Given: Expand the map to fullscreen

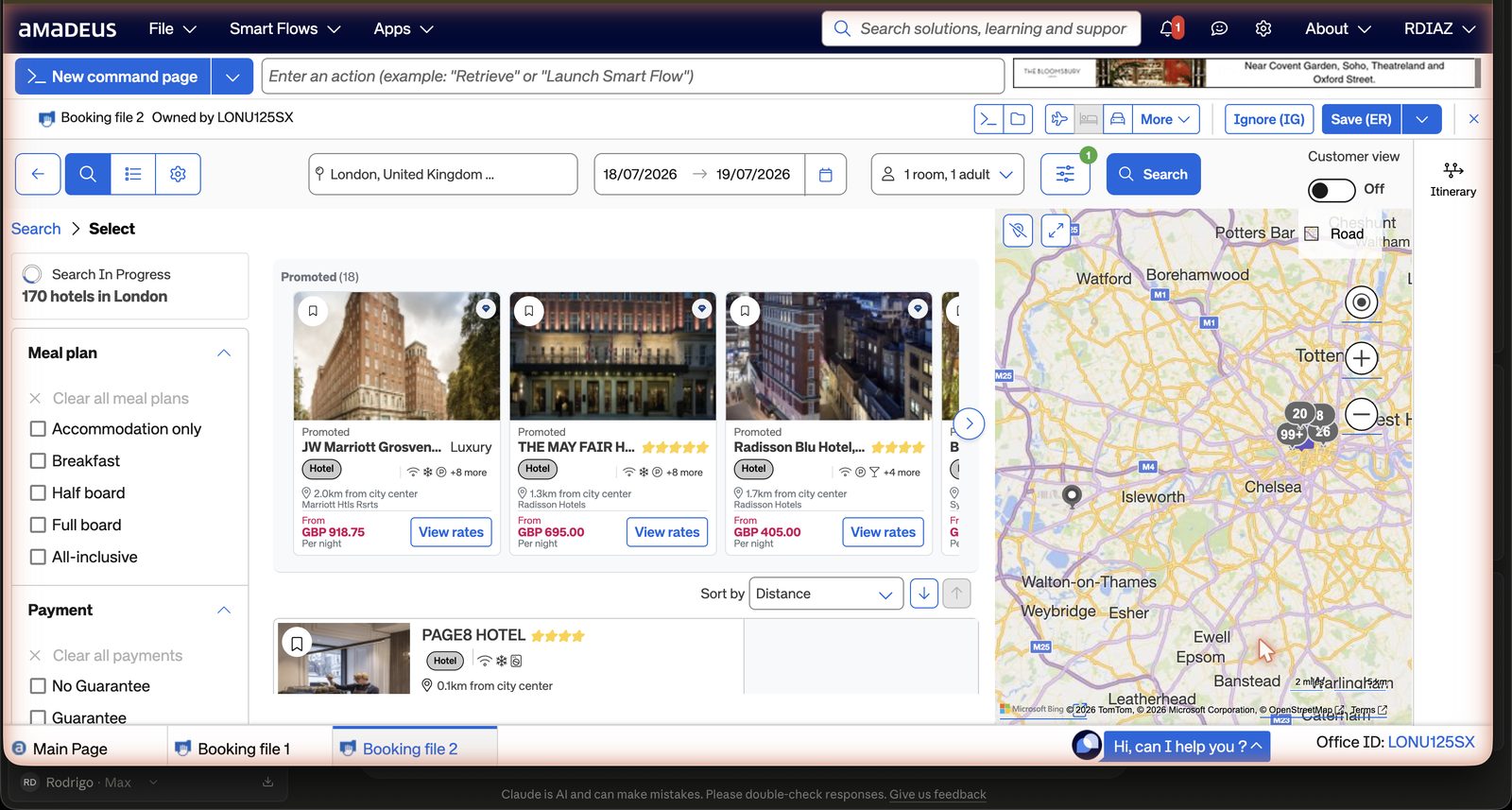Looking at the screenshot, I should coord(1056,230).
